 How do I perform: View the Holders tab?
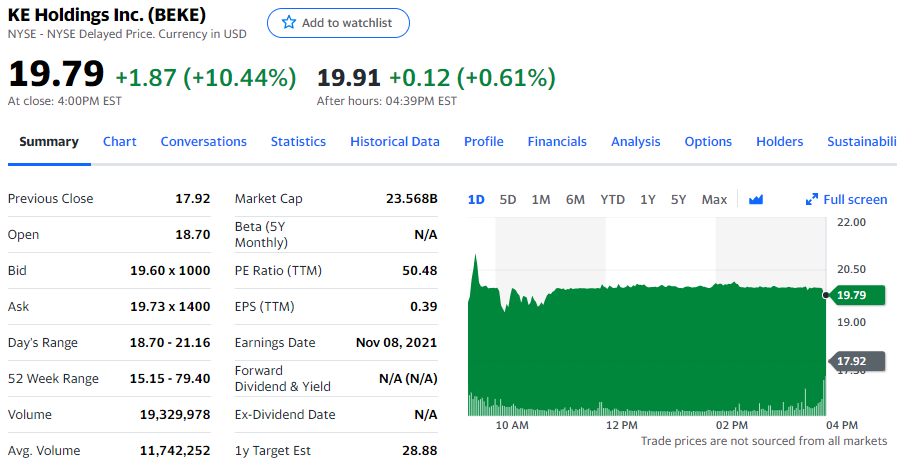click(780, 142)
